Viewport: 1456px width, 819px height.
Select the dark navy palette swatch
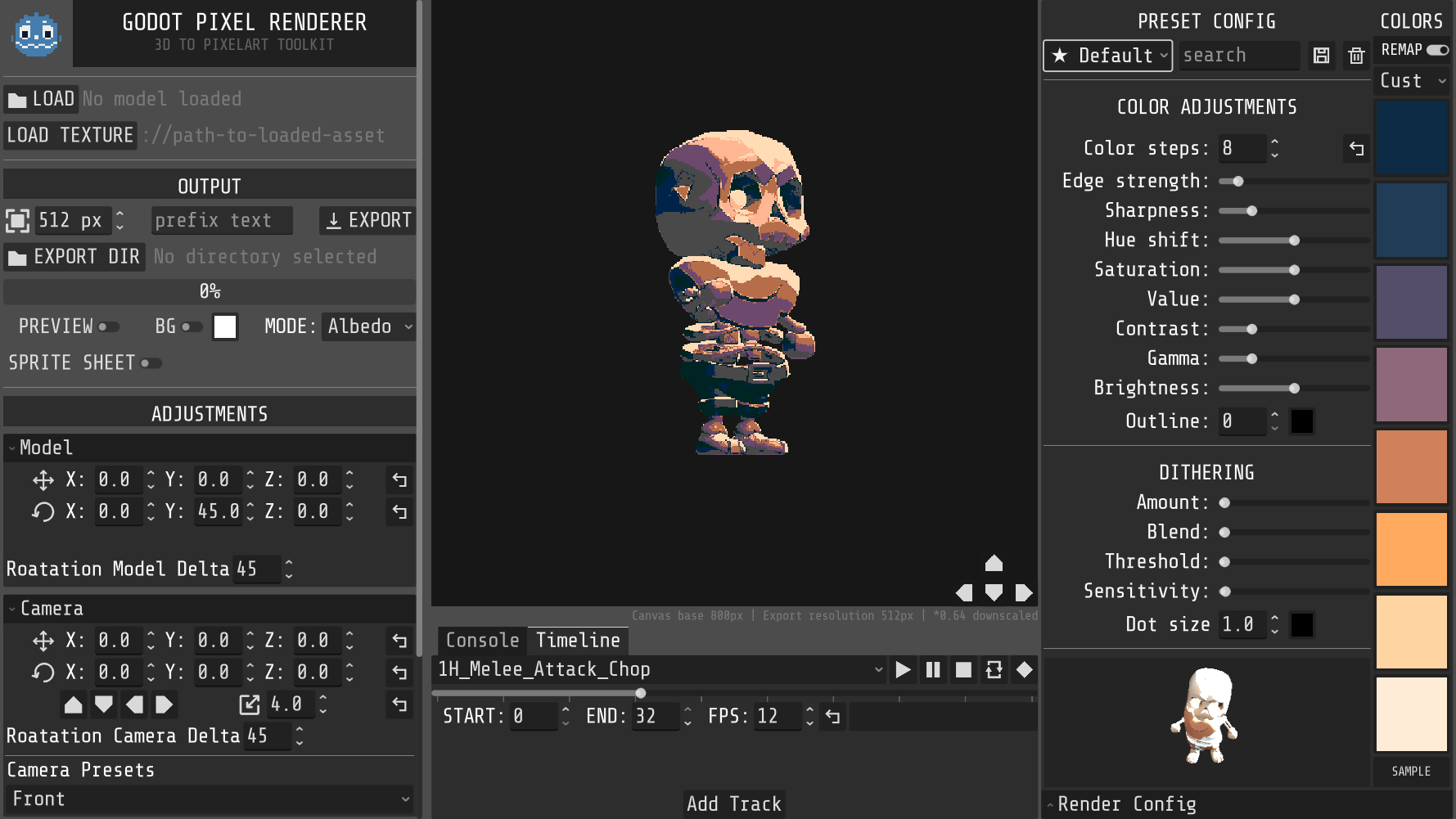[1412, 137]
